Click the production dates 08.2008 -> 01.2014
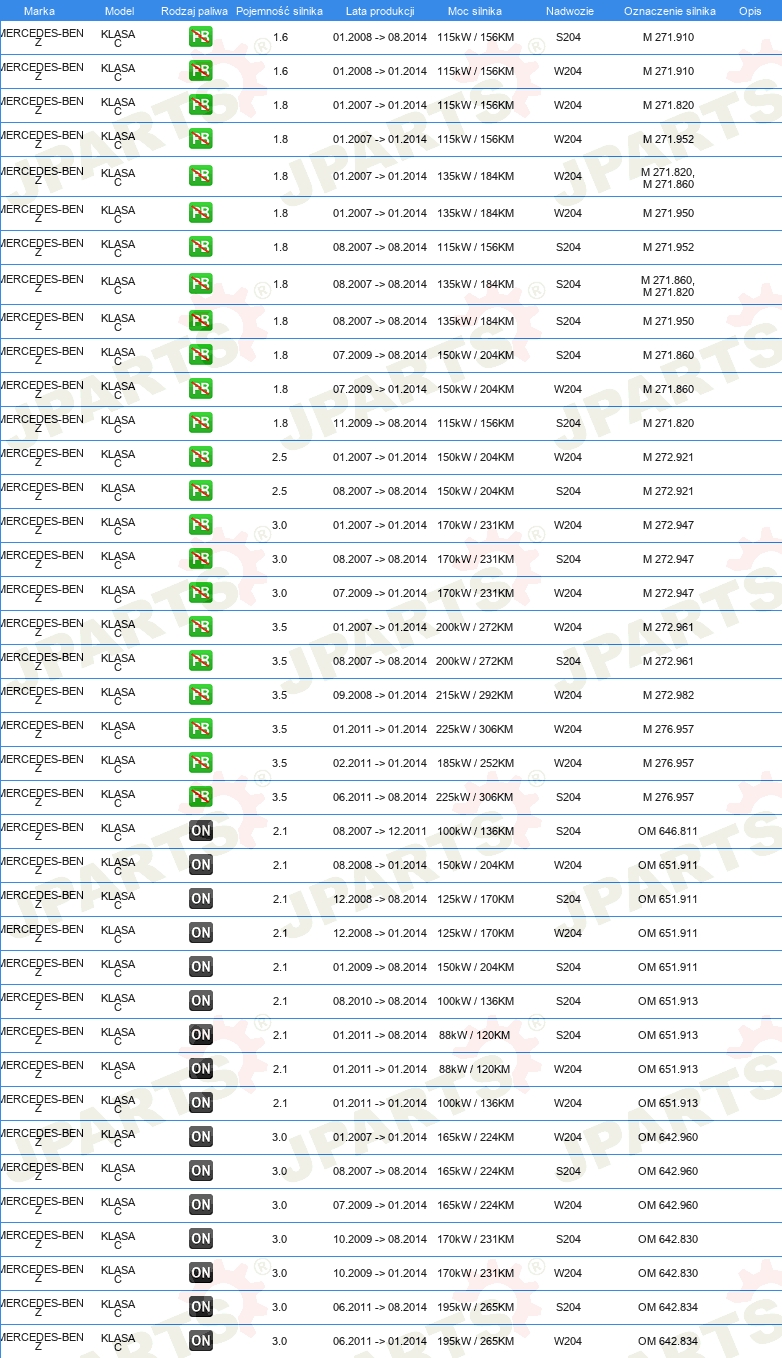Image resolution: width=782 pixels, height=1358 pixels. (380, 865)
